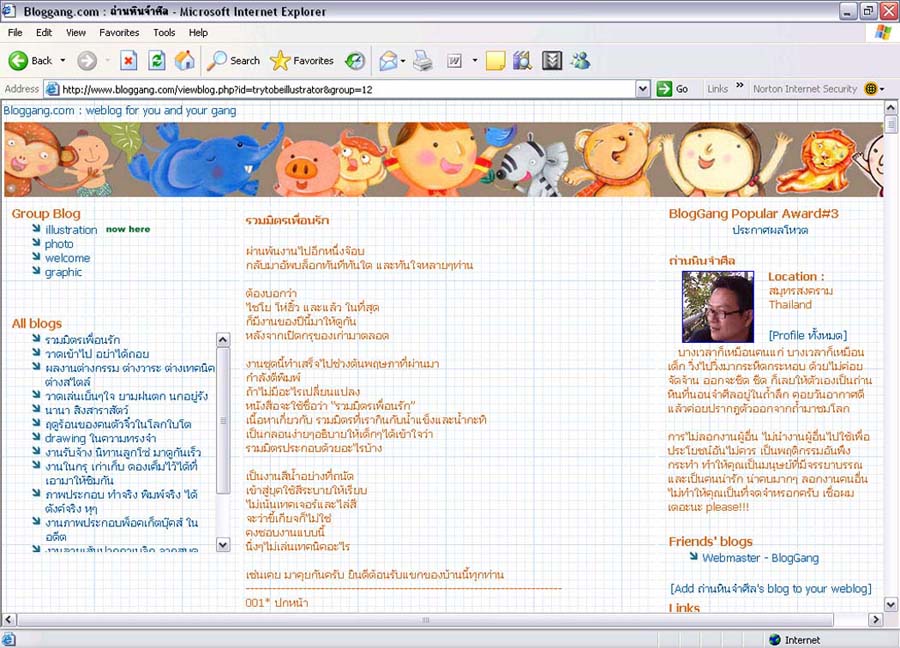900x648 pixels.
Task: Open the History pane icon
Action: [x=355, y=60]
